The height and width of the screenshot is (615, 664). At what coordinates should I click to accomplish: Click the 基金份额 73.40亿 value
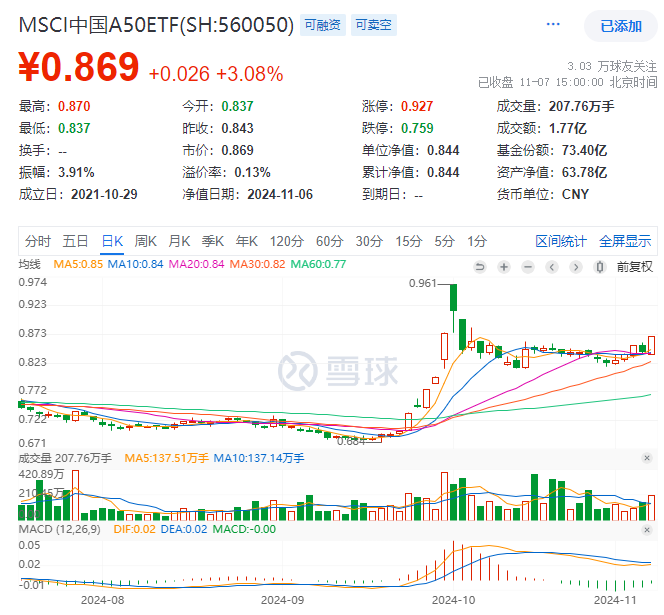point(584,150)
